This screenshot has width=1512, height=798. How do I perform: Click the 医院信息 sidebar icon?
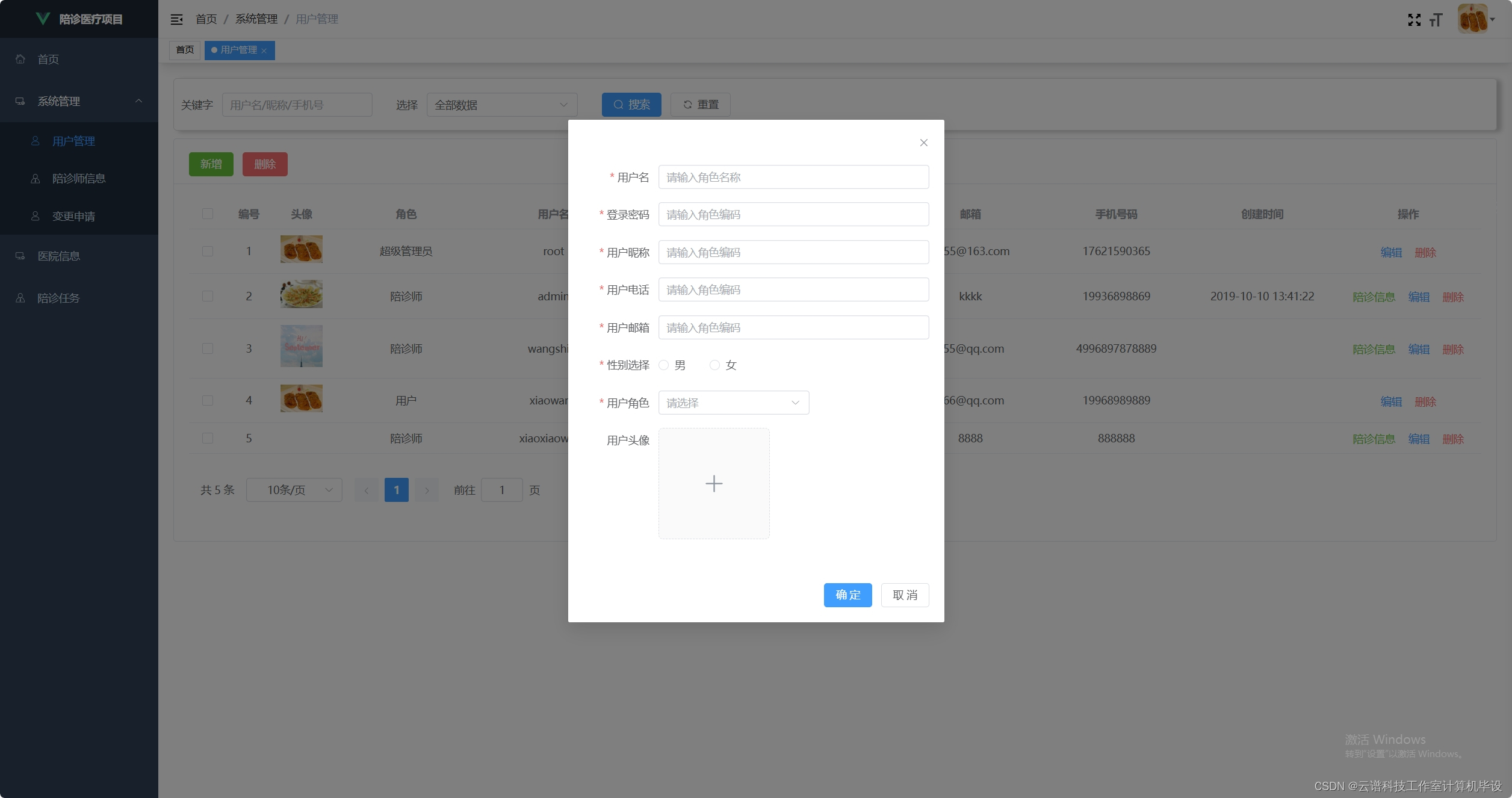click(x=20, y=256)
